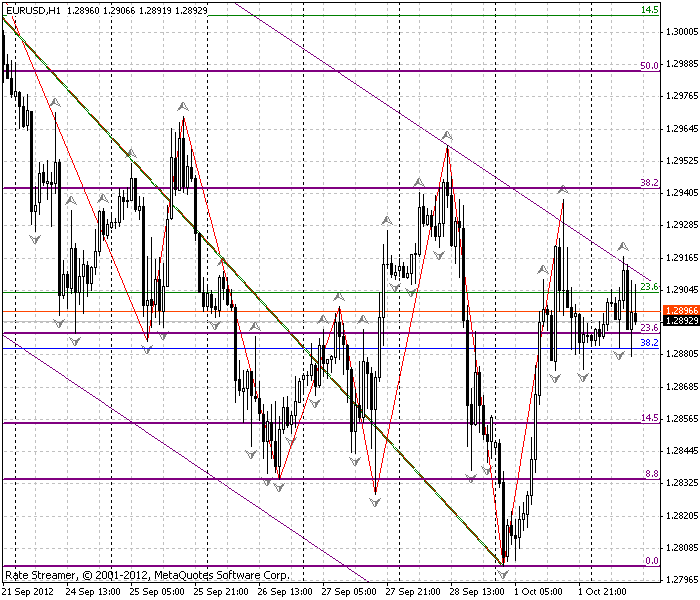Select the purple 14.5 label near 1.28565

[650, 418]
